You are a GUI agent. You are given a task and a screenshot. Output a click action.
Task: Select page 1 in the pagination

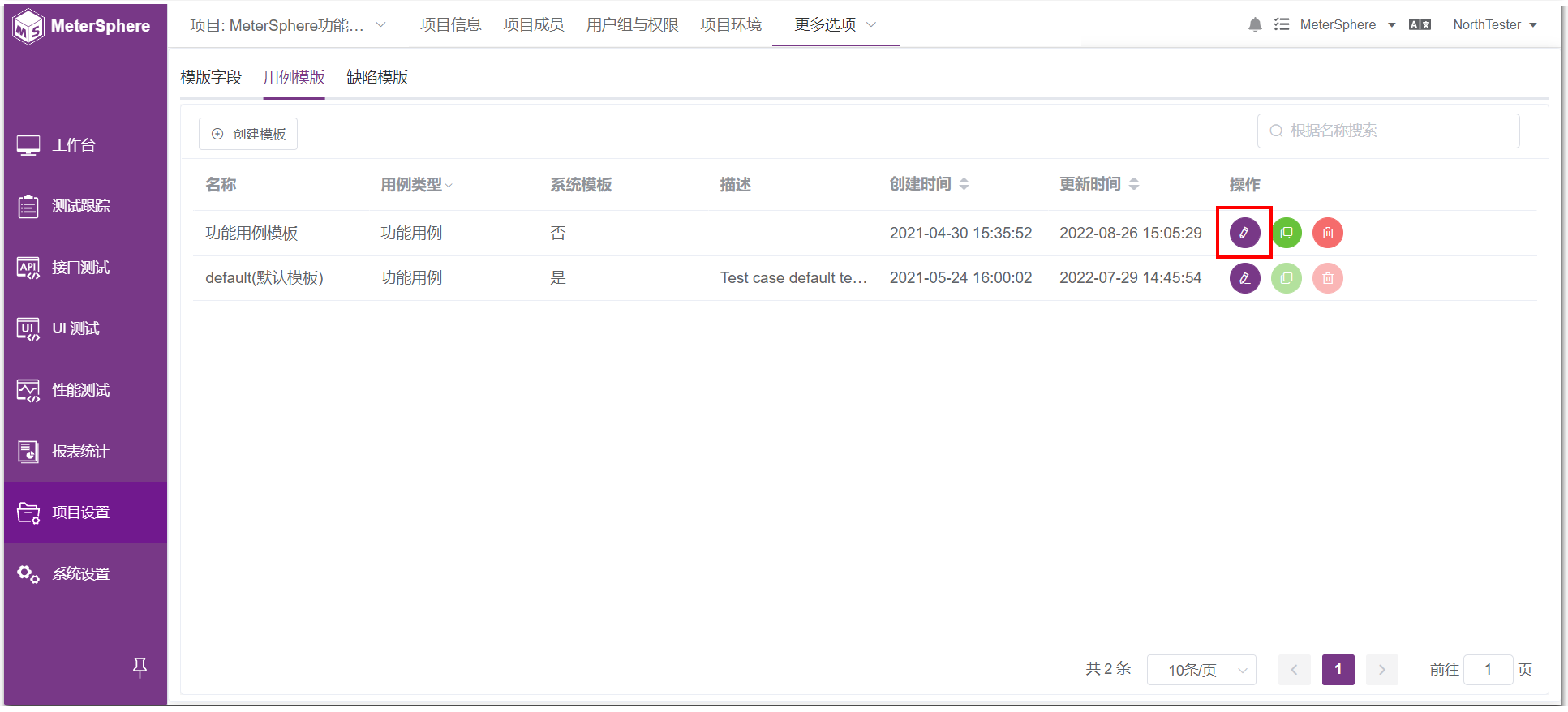tap(1338, 670)
